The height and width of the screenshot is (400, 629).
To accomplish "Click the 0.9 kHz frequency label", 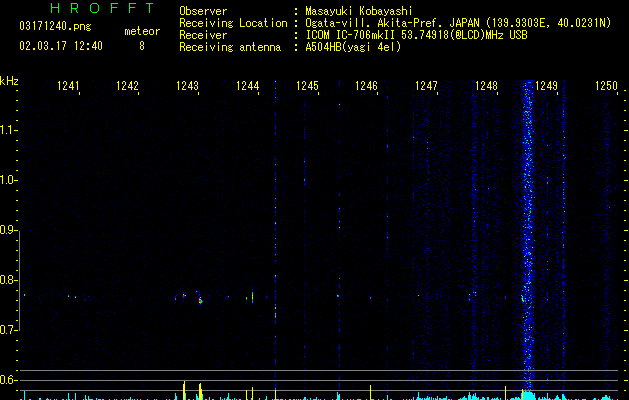I will (8, 230).
